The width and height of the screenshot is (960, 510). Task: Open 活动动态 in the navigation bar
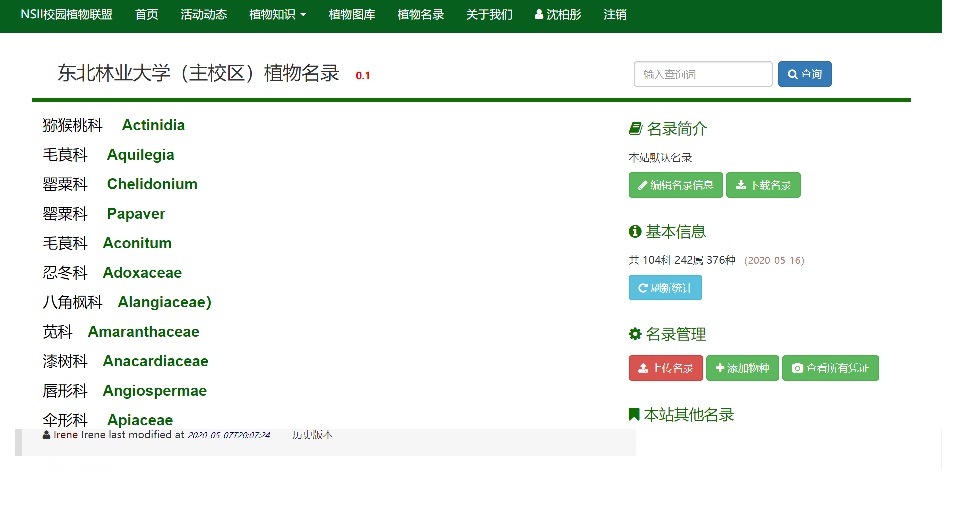click(x=203, y=15)
